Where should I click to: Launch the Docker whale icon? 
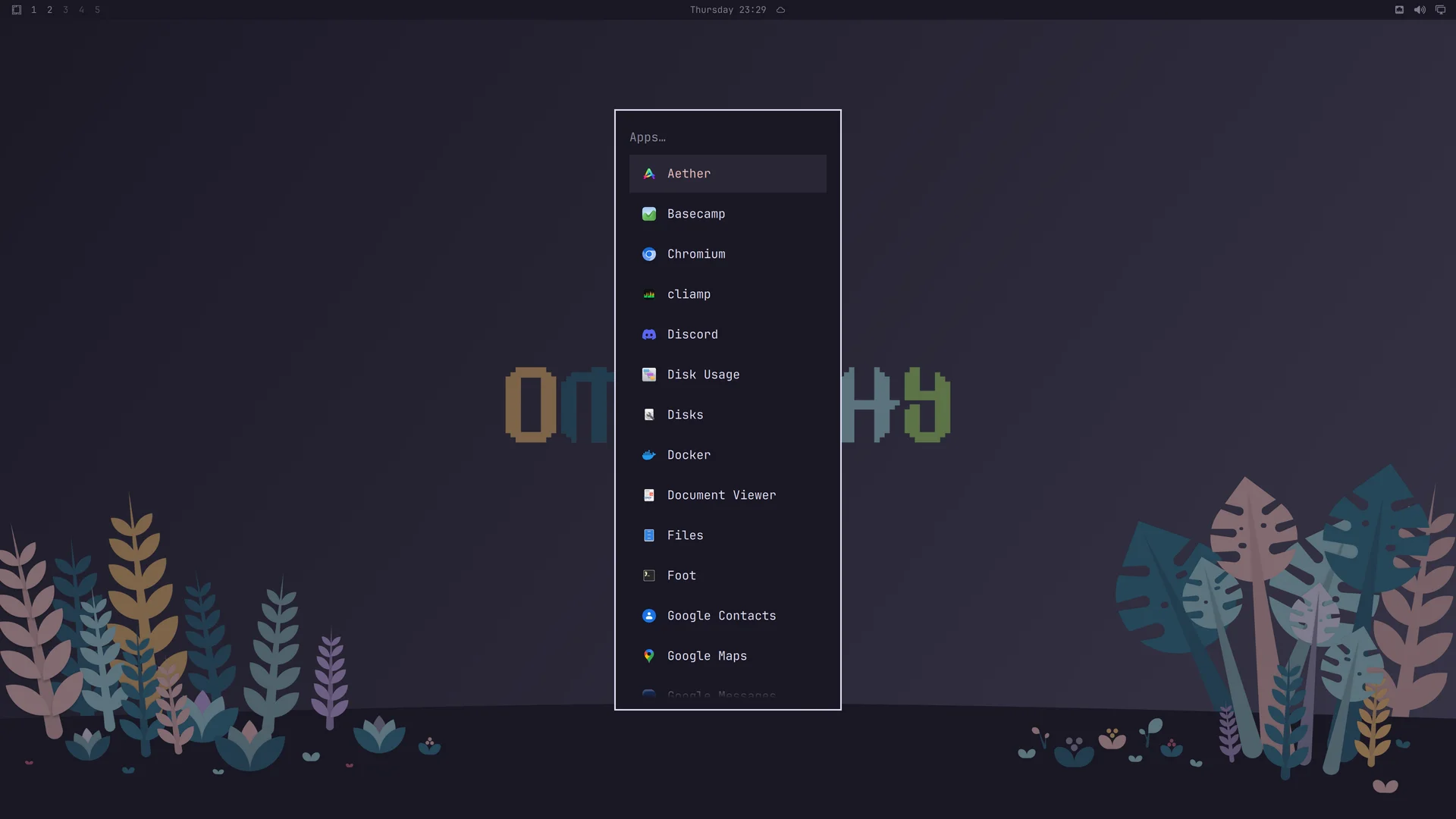[649, 455]
